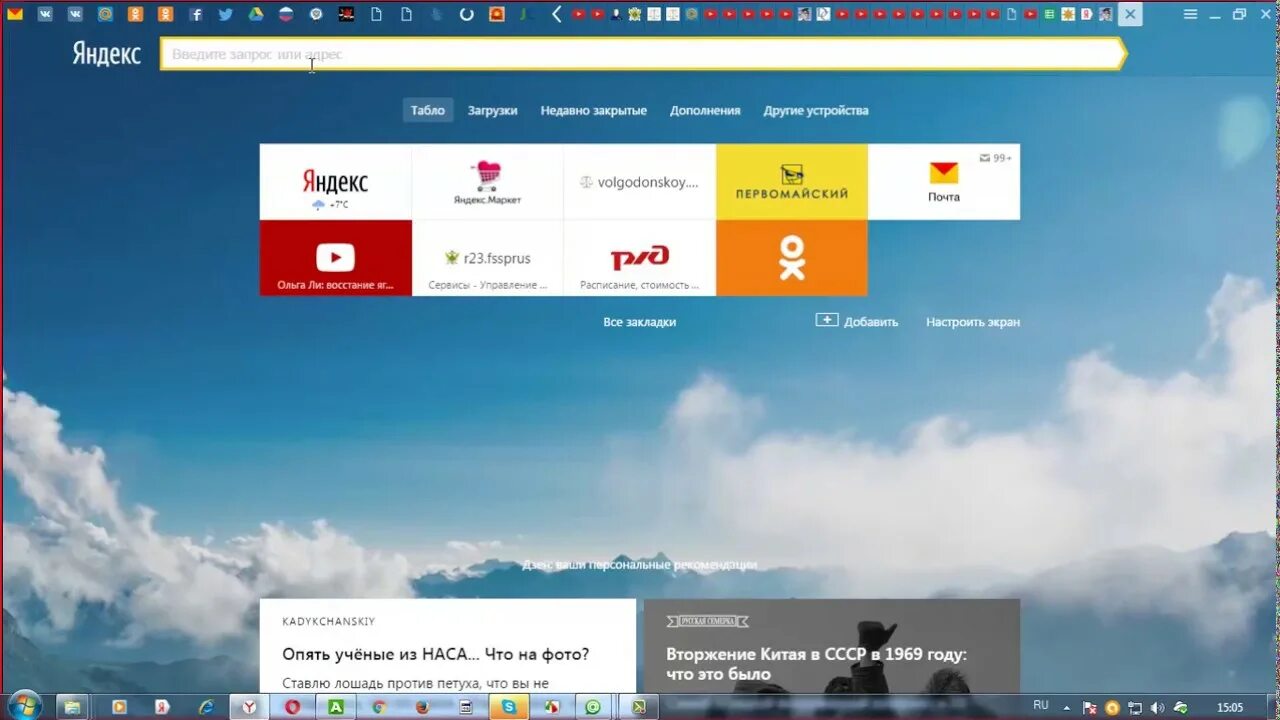Image resolution: width=1280 pixels, height=720 pixels.
Task: Close the current active tab
Action: pyautogui.click(x=1130, y=14)
